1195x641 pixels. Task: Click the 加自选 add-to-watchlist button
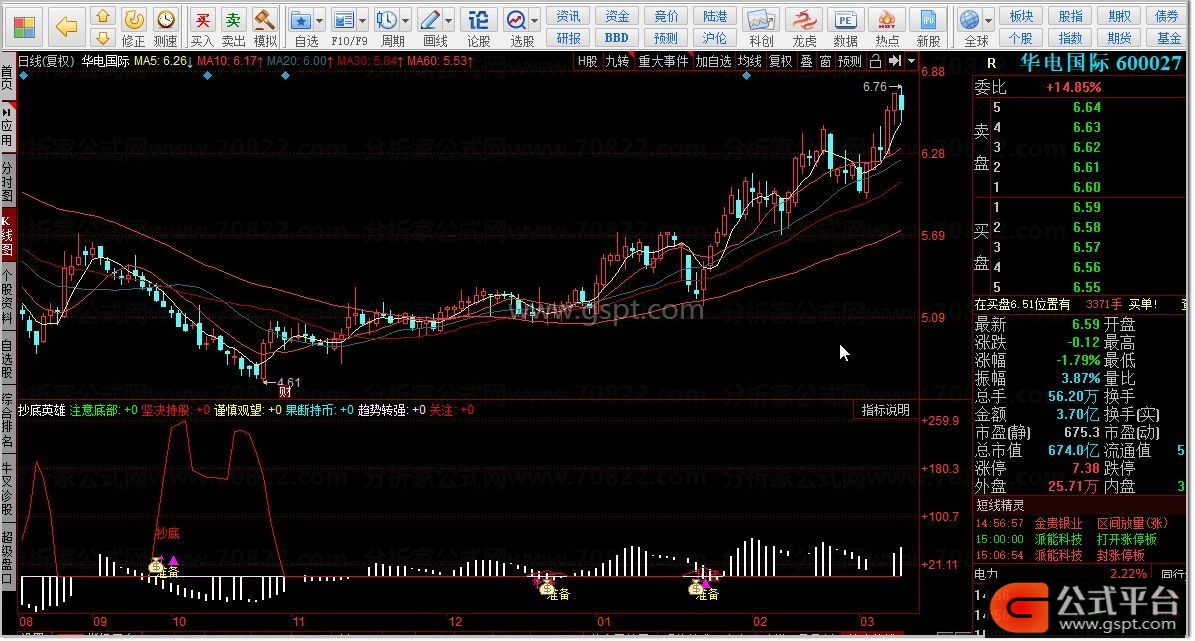tap(713, 61)
